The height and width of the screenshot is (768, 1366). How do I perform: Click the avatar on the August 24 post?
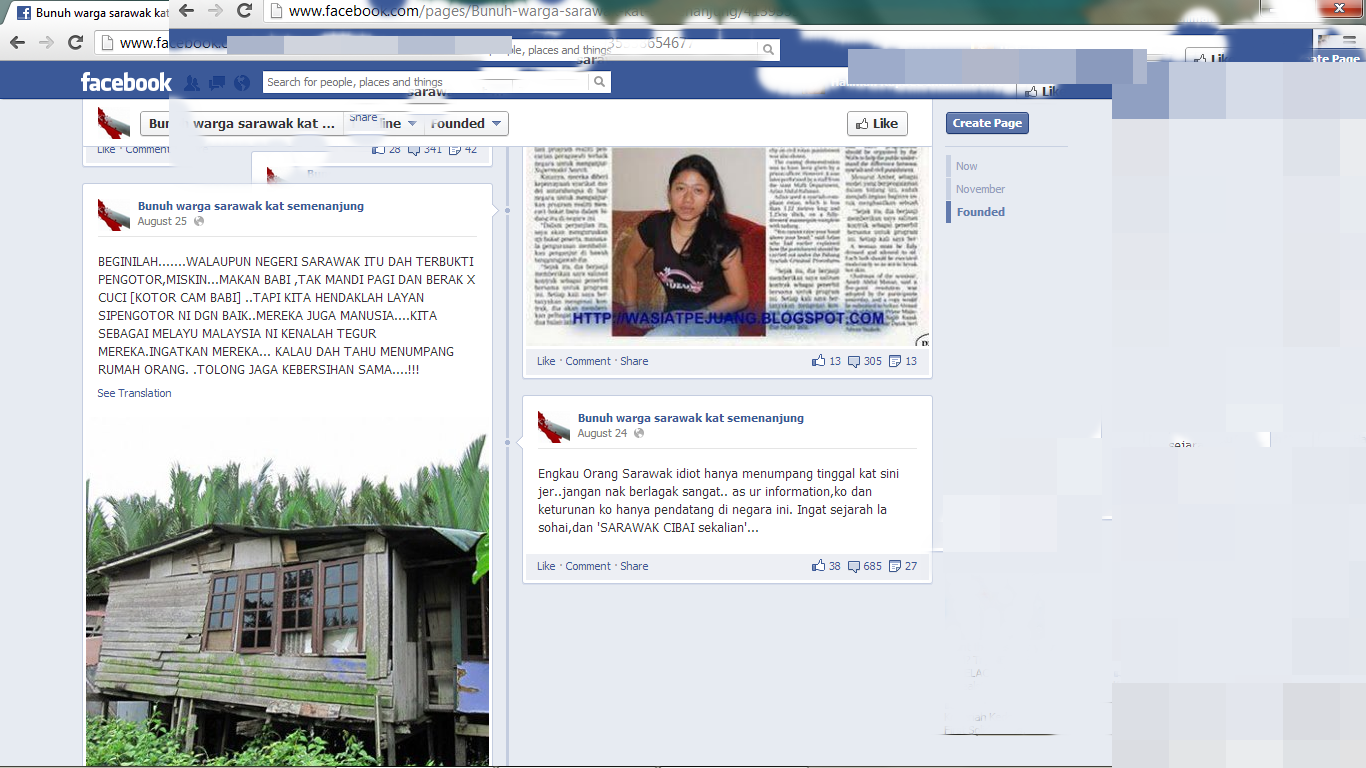554,426
